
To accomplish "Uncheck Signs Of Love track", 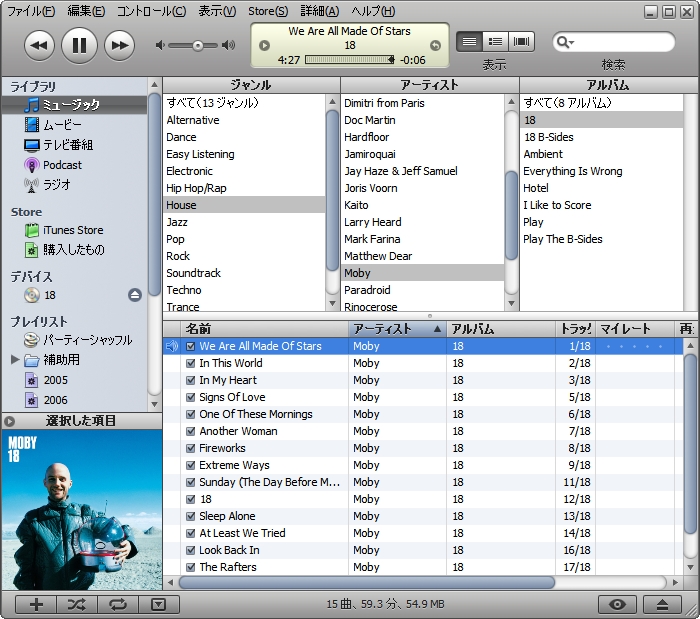I will click(x=191, y=397).
